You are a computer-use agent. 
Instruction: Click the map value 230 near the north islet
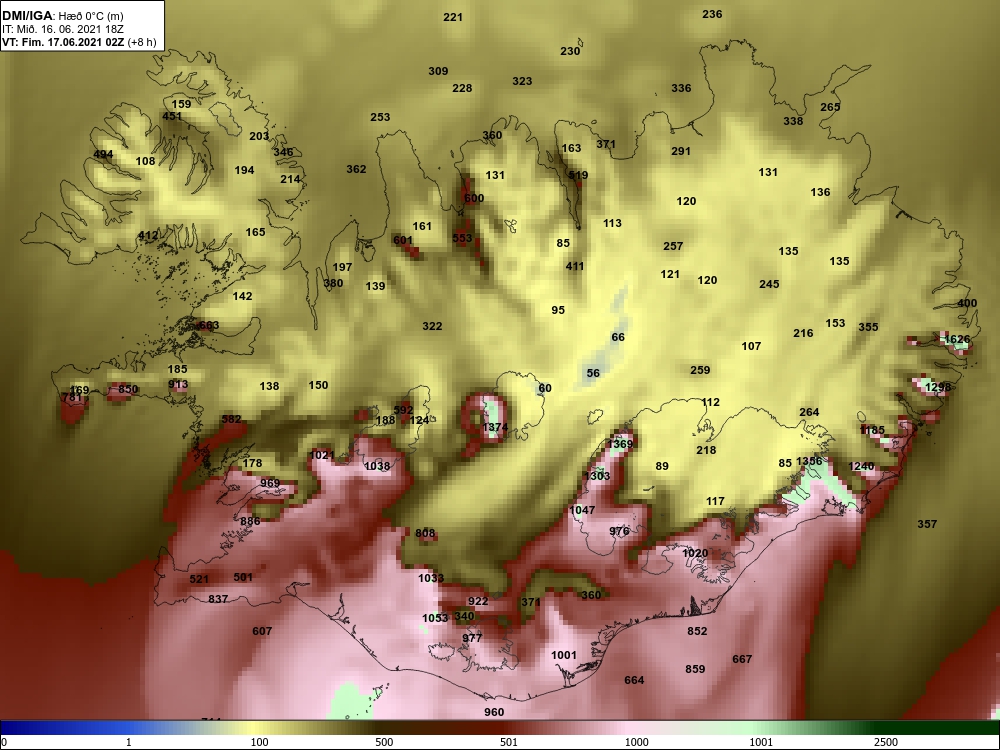pyautogui.click(x=570, y=51)
